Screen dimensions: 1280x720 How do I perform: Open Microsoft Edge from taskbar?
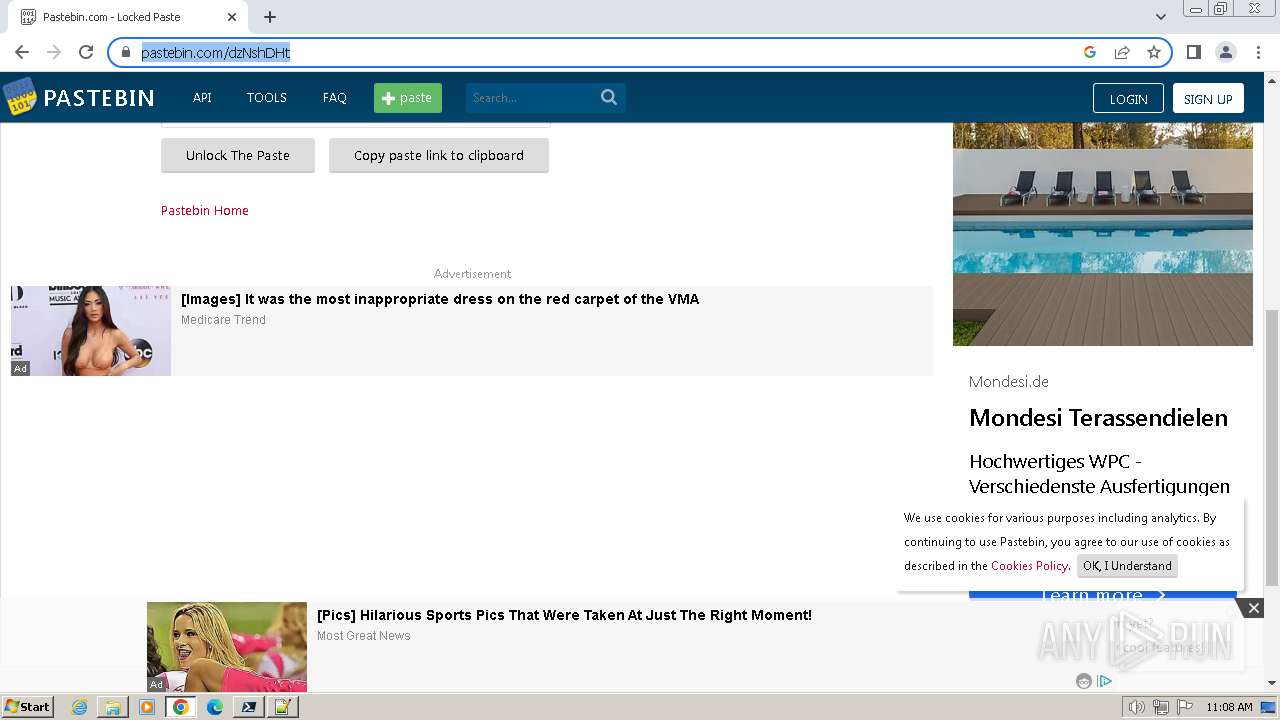coord(215,707)
